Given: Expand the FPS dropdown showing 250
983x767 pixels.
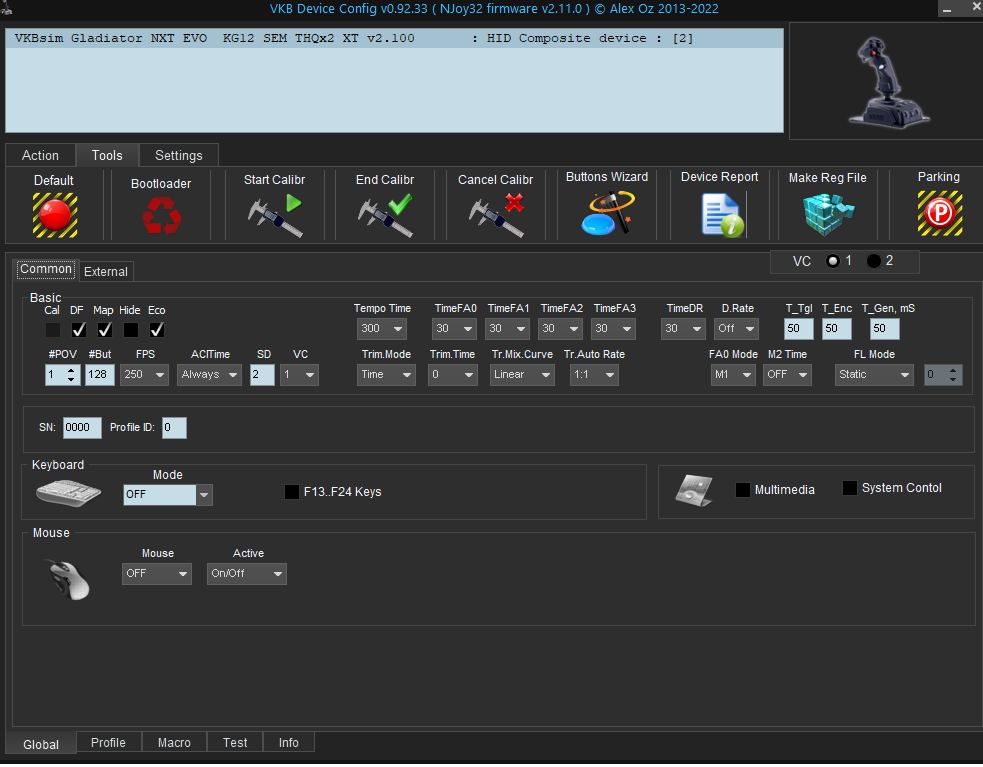Looking at the screenshot, I should point(144,374).
